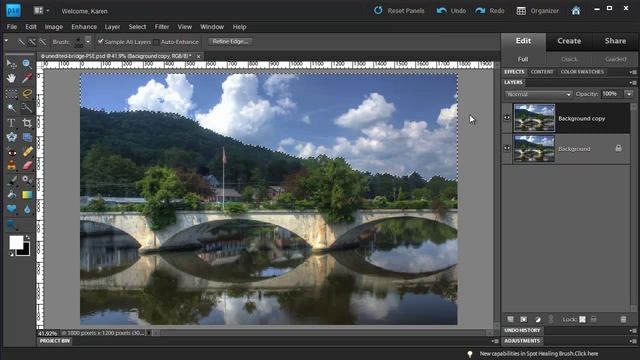Viewport: 640px width, 360px height.
Task: Select the Eyedropper tool
Action: tap(27, 78)
